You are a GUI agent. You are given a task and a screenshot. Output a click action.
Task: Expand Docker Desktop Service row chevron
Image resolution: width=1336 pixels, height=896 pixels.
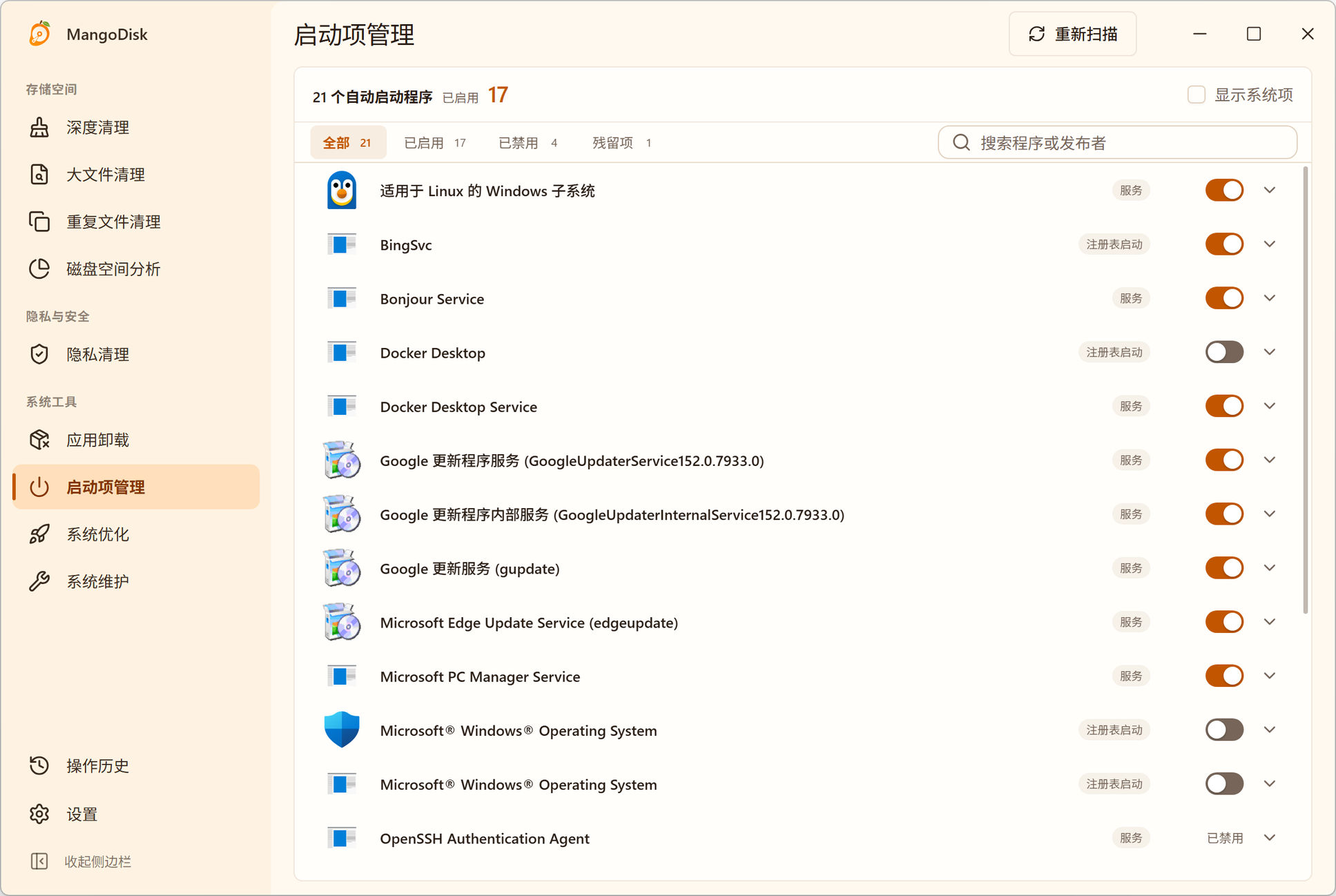1269,406
